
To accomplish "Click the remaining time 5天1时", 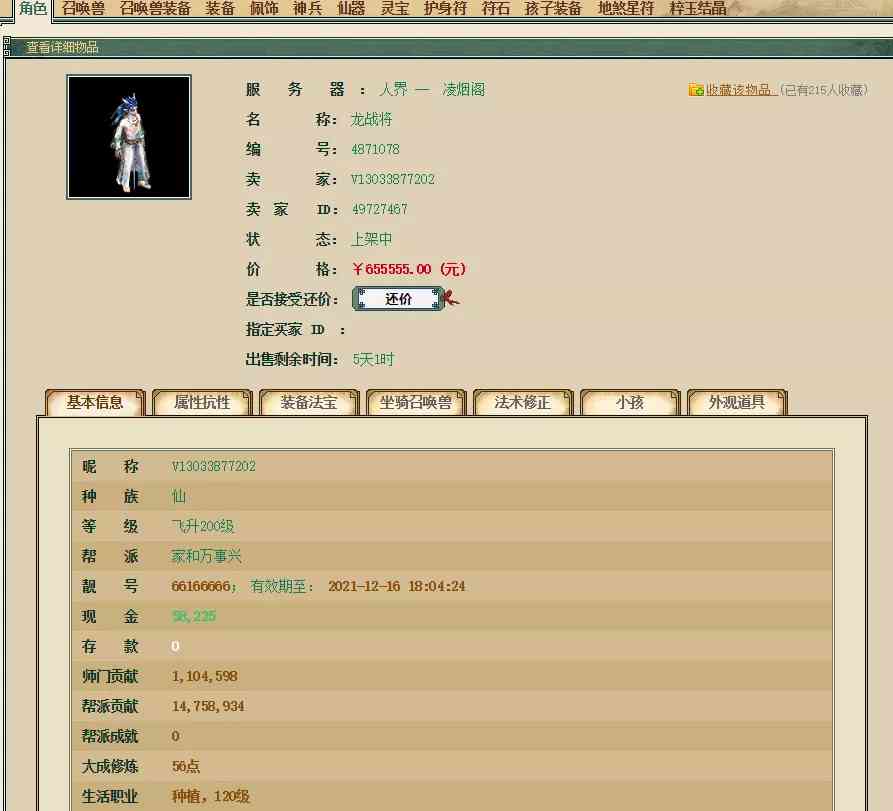I will coord(373,359).
